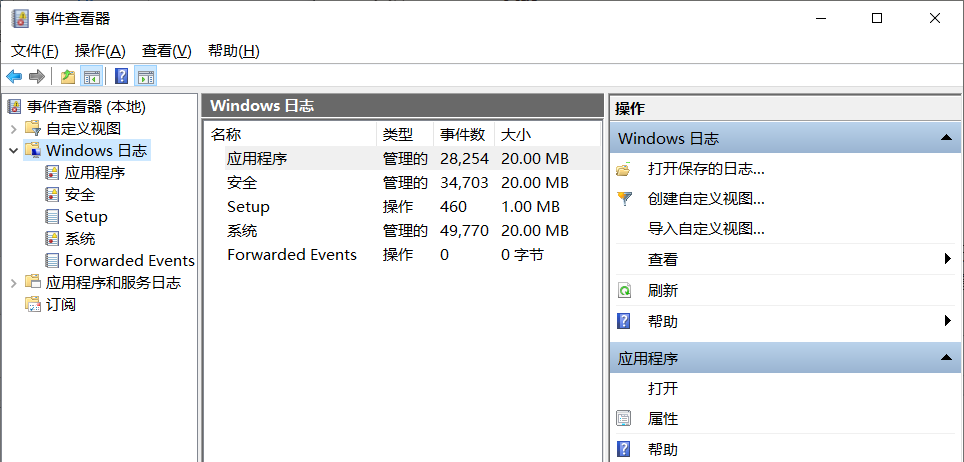Click the 应用程序和服务日志 folder icon
This screenshot has height=462, width=964.
coord(33,282)
